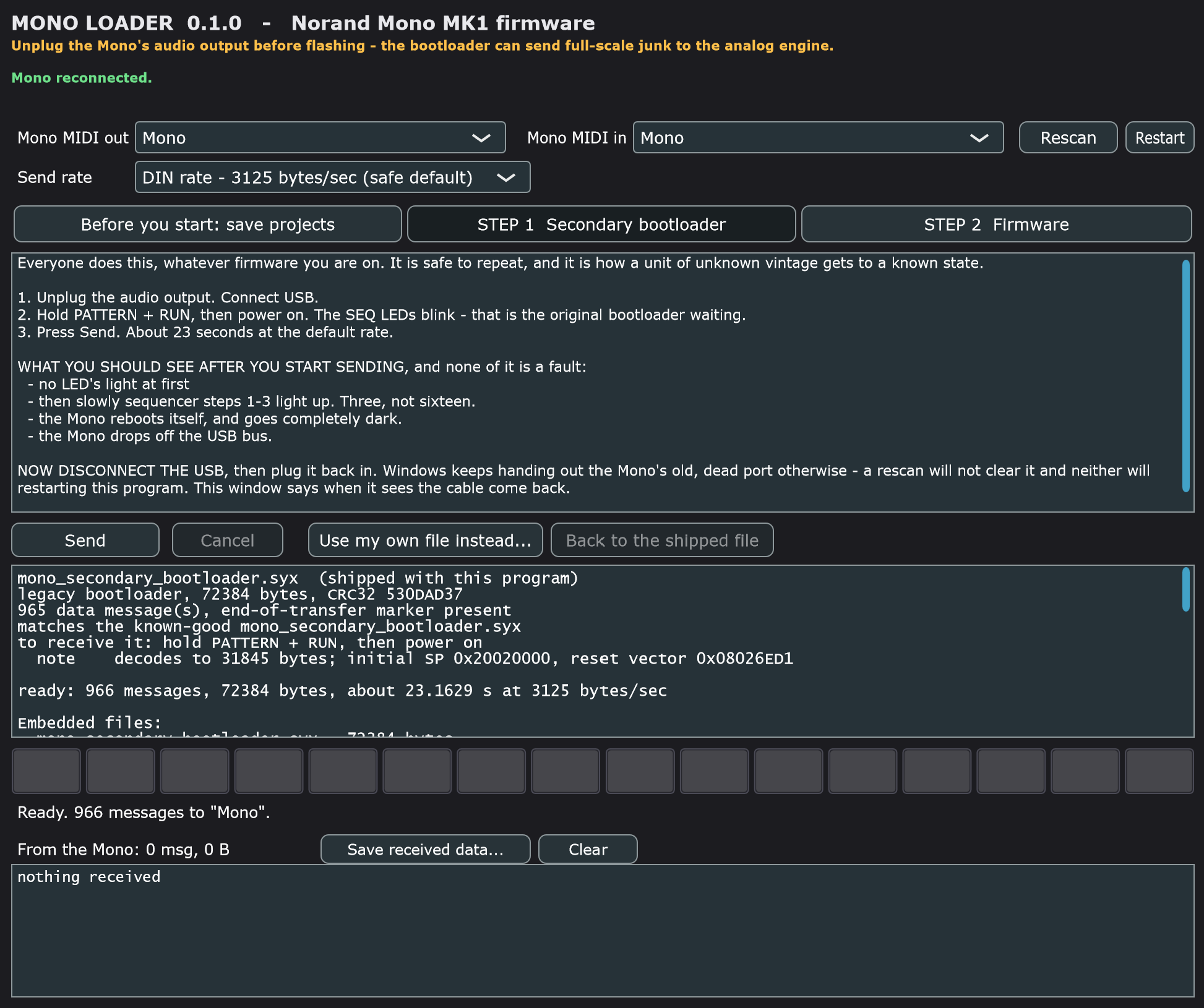1204x1008 pixels.
Task: Click the 'Mono reconnected.' status message
Action: pos(82,78)
